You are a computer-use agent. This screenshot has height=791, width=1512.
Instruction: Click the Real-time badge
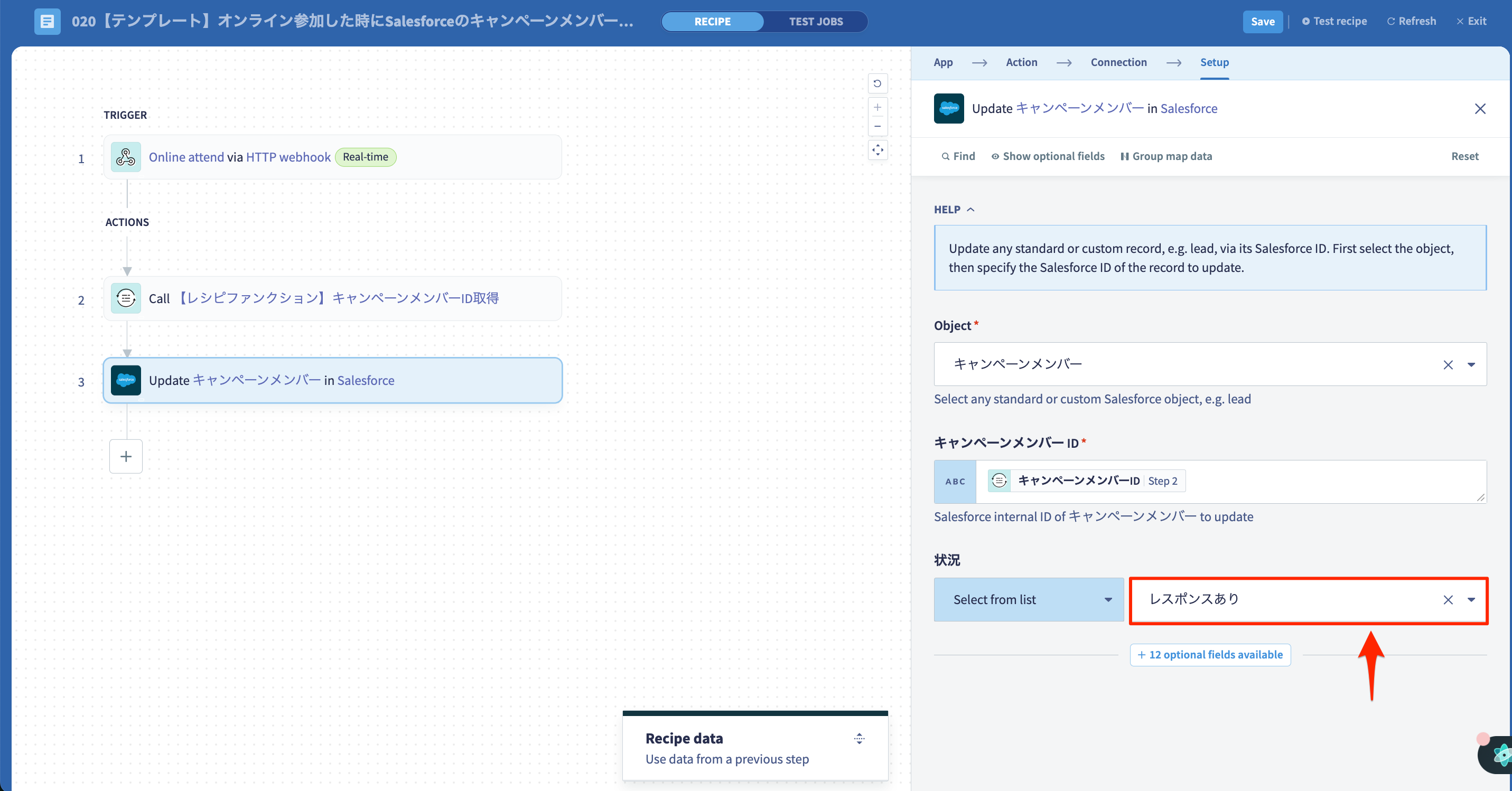pos(366,157)
